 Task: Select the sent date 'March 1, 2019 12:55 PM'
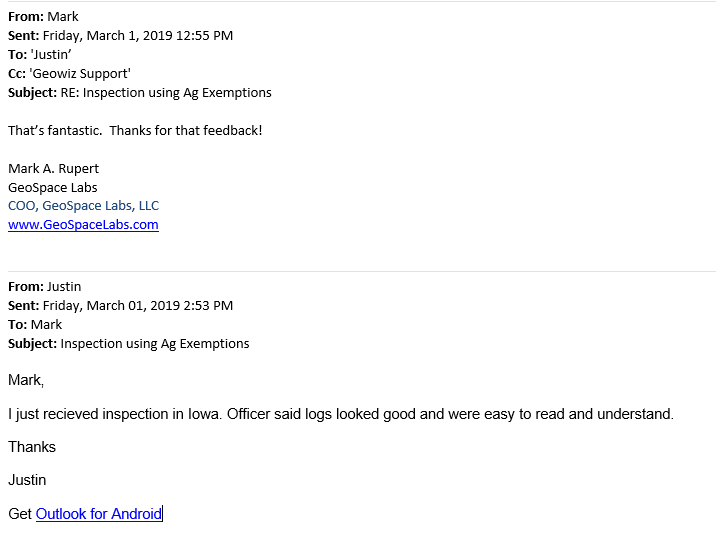pos(160,36)
